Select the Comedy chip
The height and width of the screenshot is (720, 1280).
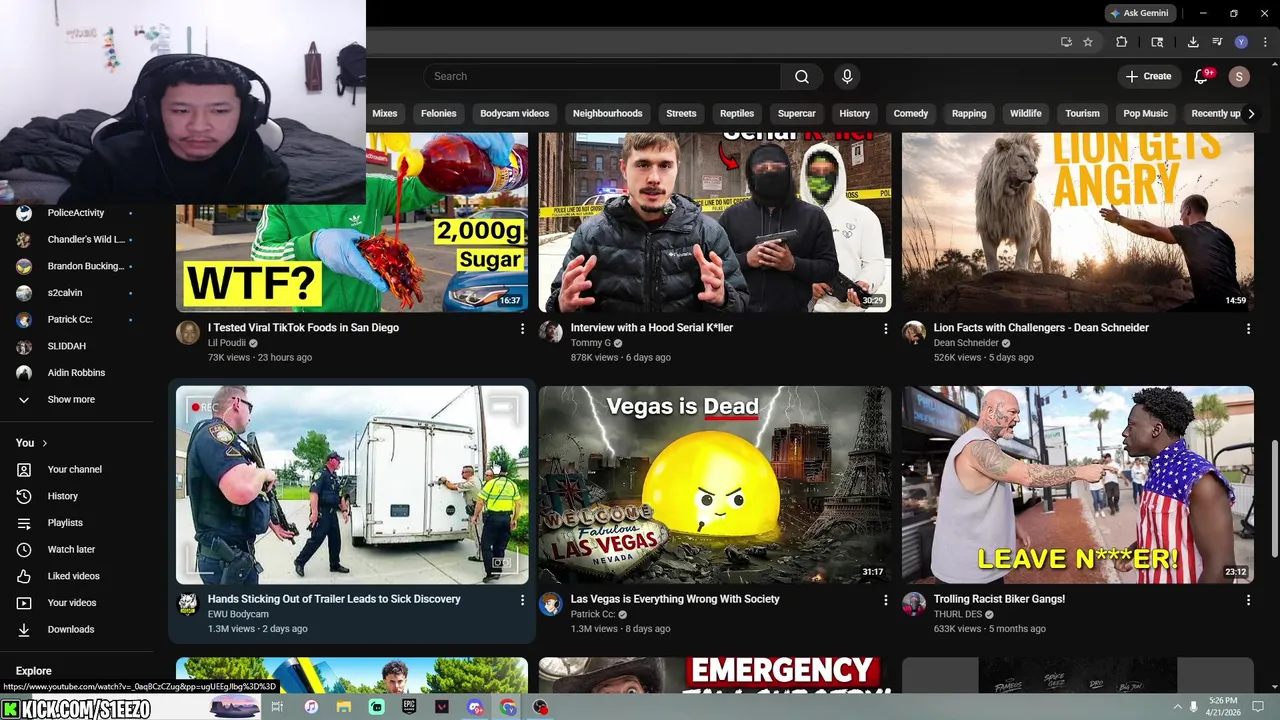click(910, 113)
